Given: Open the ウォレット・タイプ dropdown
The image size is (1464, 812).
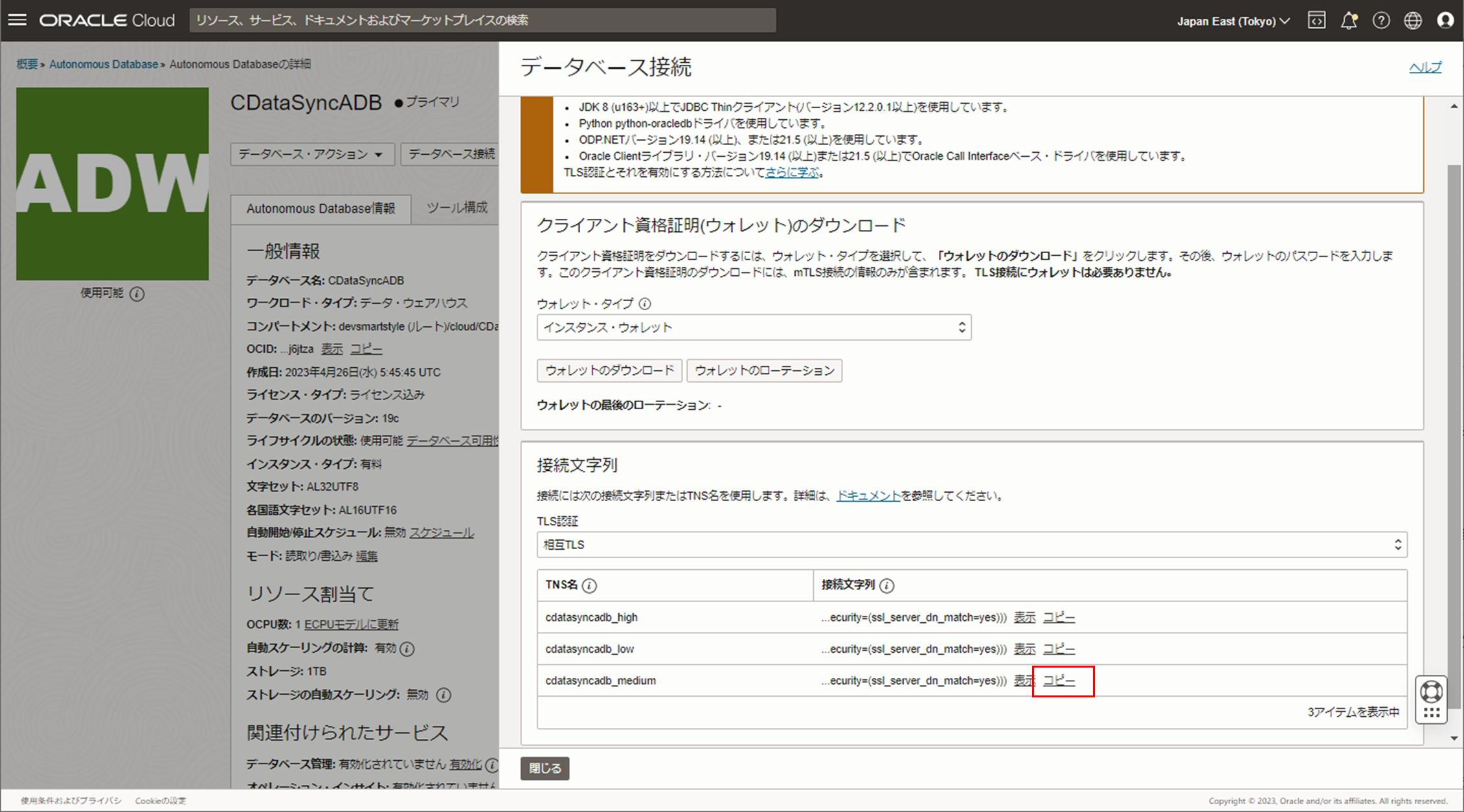Looking at the screenshot, I should coord(754,328).
